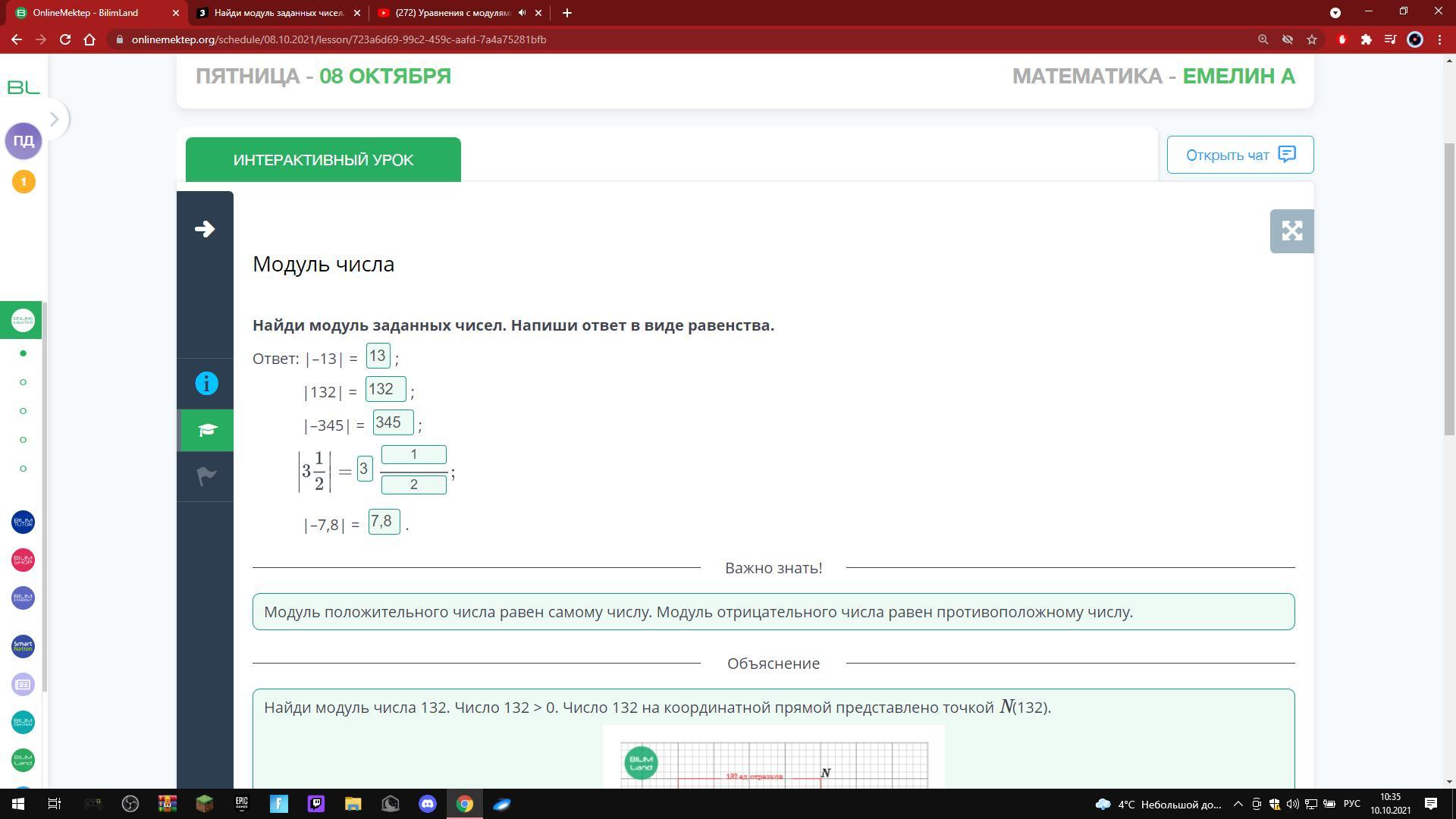1456x819 pixels.
Task: Click the page vertical scrollbar
Action: tap(1449, 288)
